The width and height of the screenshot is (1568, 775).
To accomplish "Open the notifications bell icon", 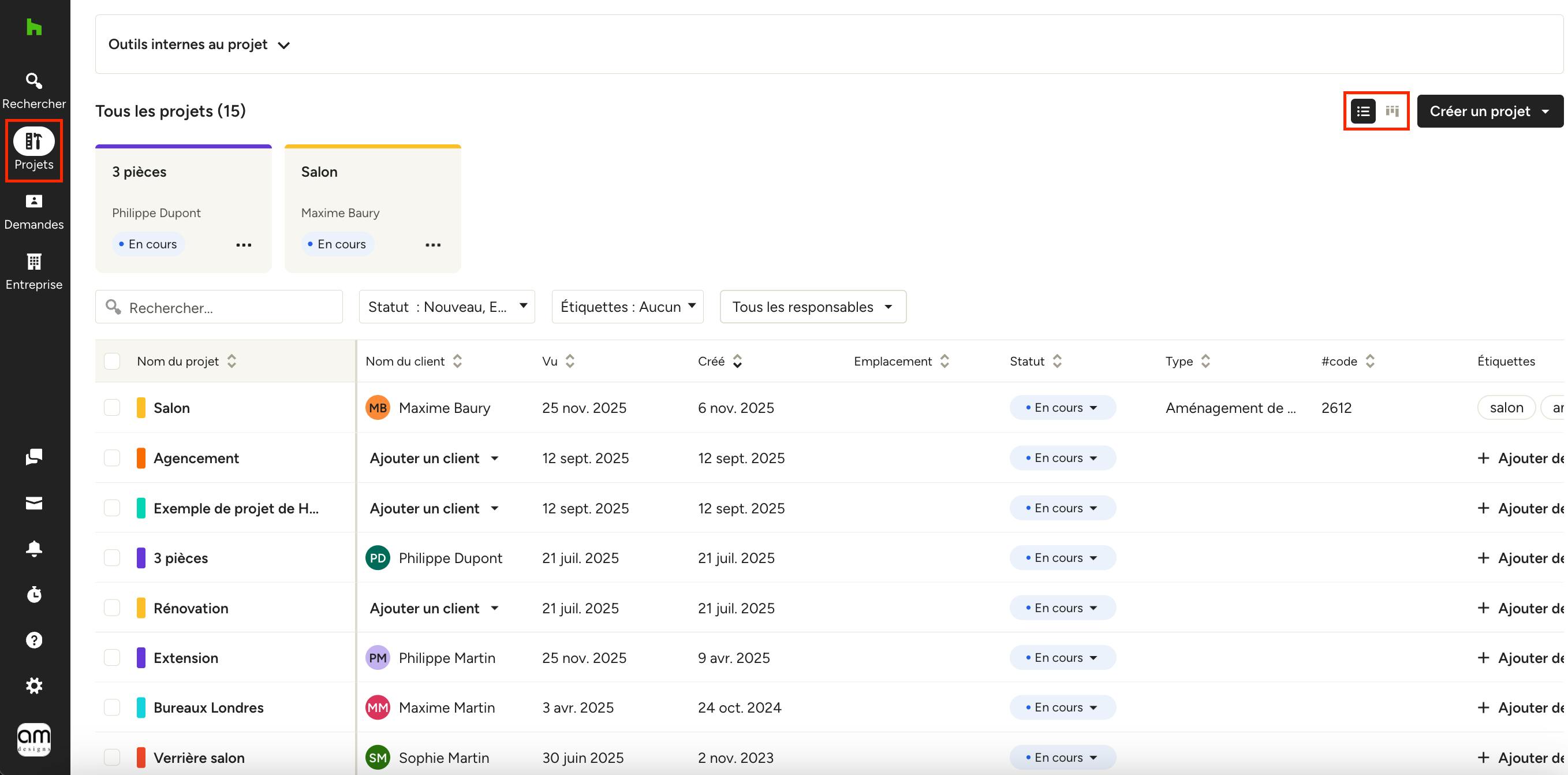I will pyautogui.click(x=34, y=549).
